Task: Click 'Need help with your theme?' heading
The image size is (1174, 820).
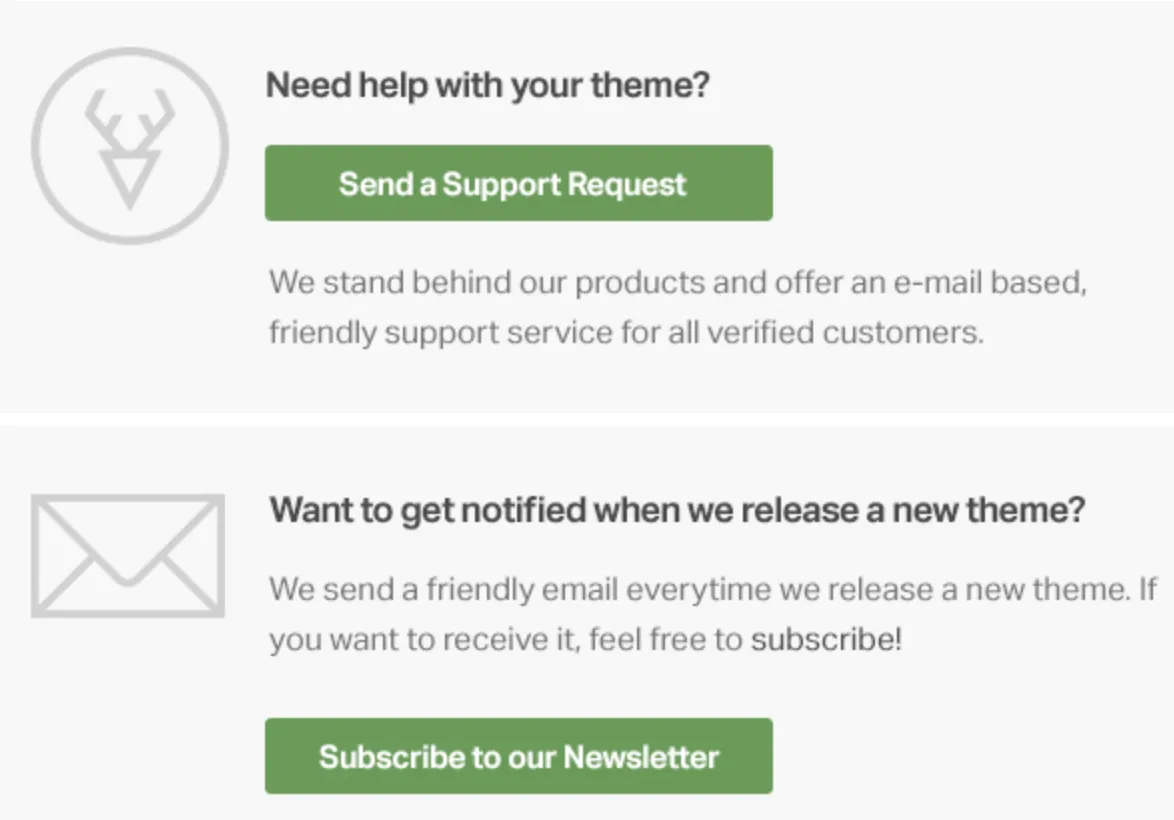Action: [487, 85]
